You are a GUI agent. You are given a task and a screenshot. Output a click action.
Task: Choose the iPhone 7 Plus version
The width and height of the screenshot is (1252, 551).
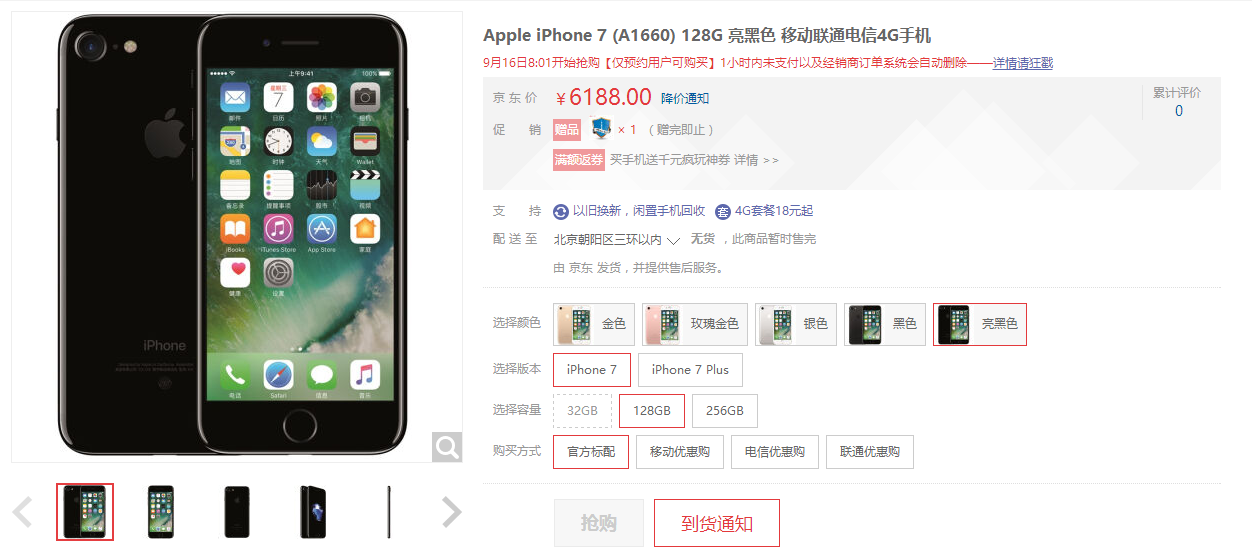(x=690, y=370)
